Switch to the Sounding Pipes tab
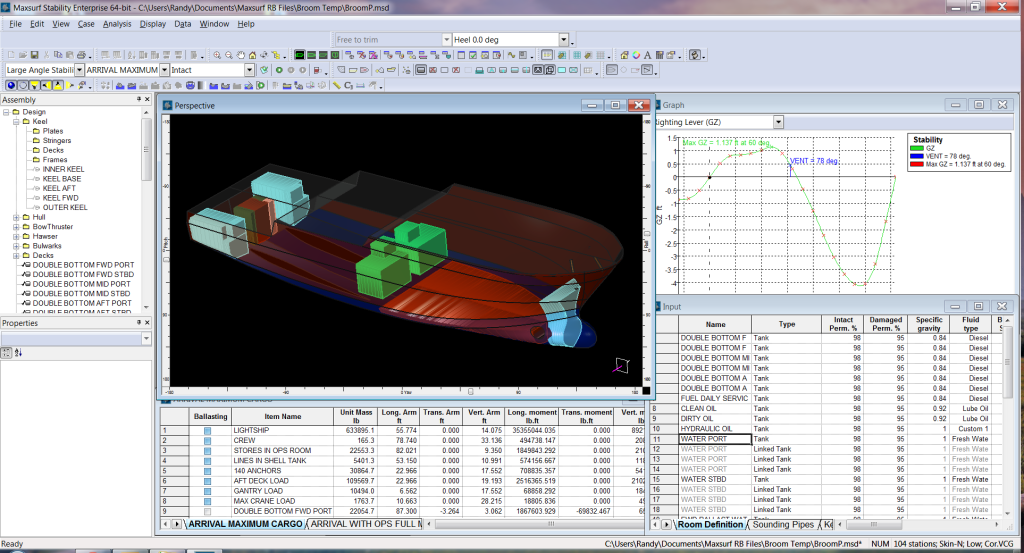Image resolution: width=1024 pixels, height=553 pixels. 783,524
